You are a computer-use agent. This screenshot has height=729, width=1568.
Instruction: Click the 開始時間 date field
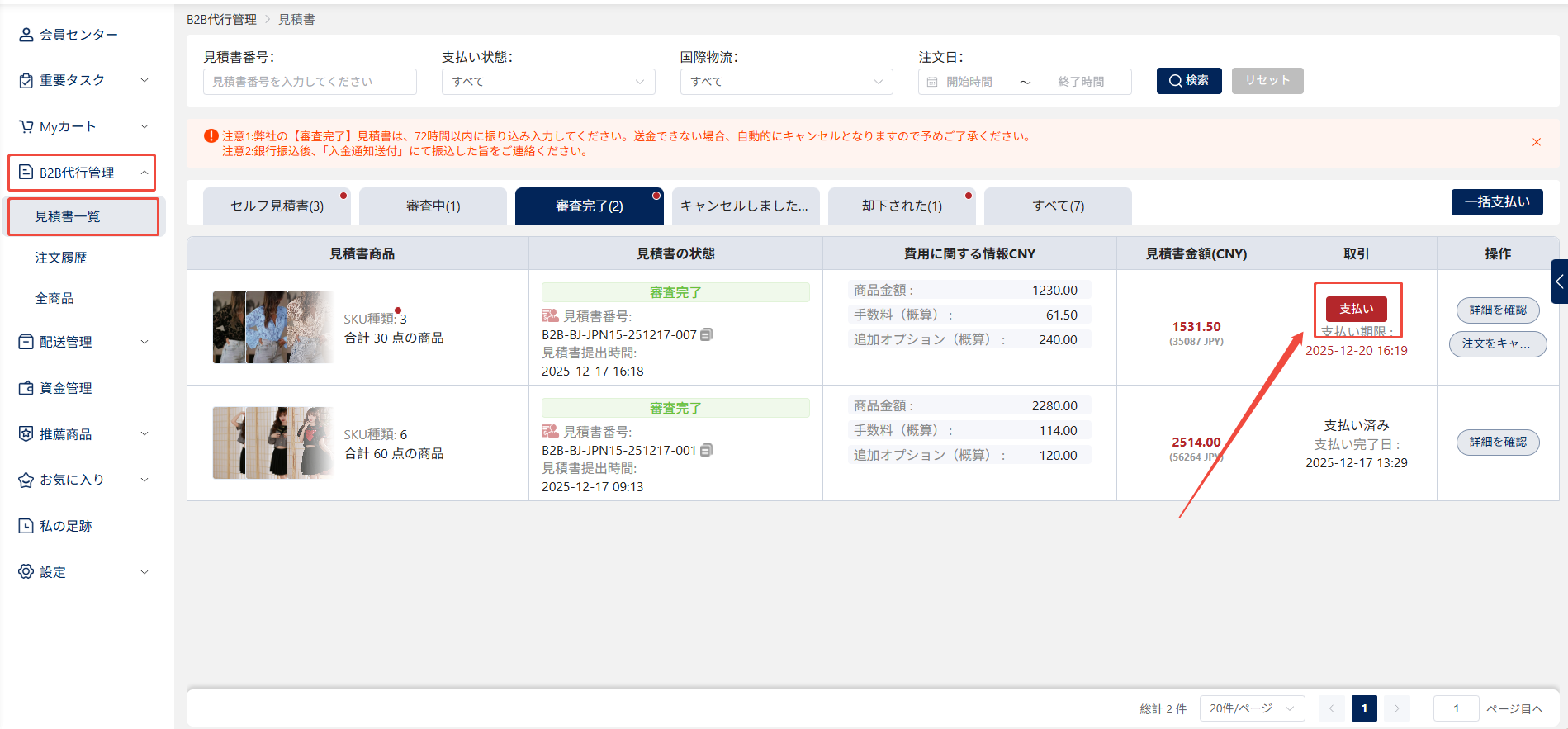point(969,82)
